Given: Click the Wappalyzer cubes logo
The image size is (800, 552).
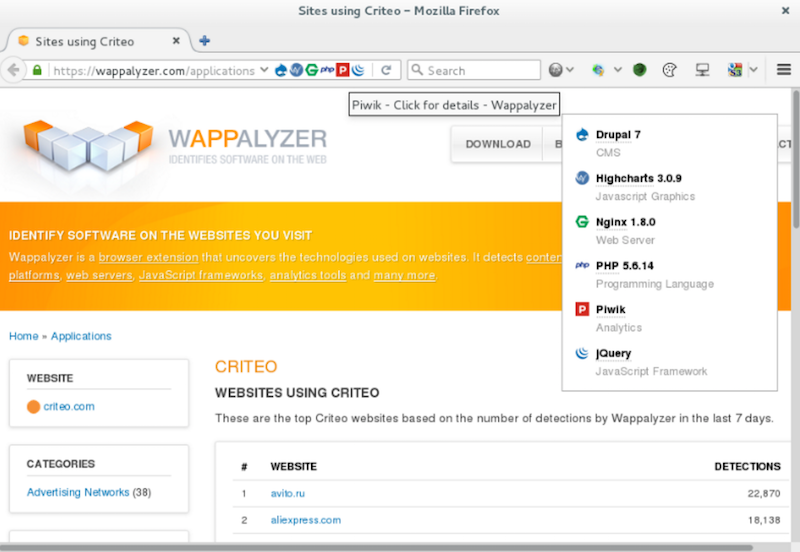Looking at the screenshot, I should (88, 145).
